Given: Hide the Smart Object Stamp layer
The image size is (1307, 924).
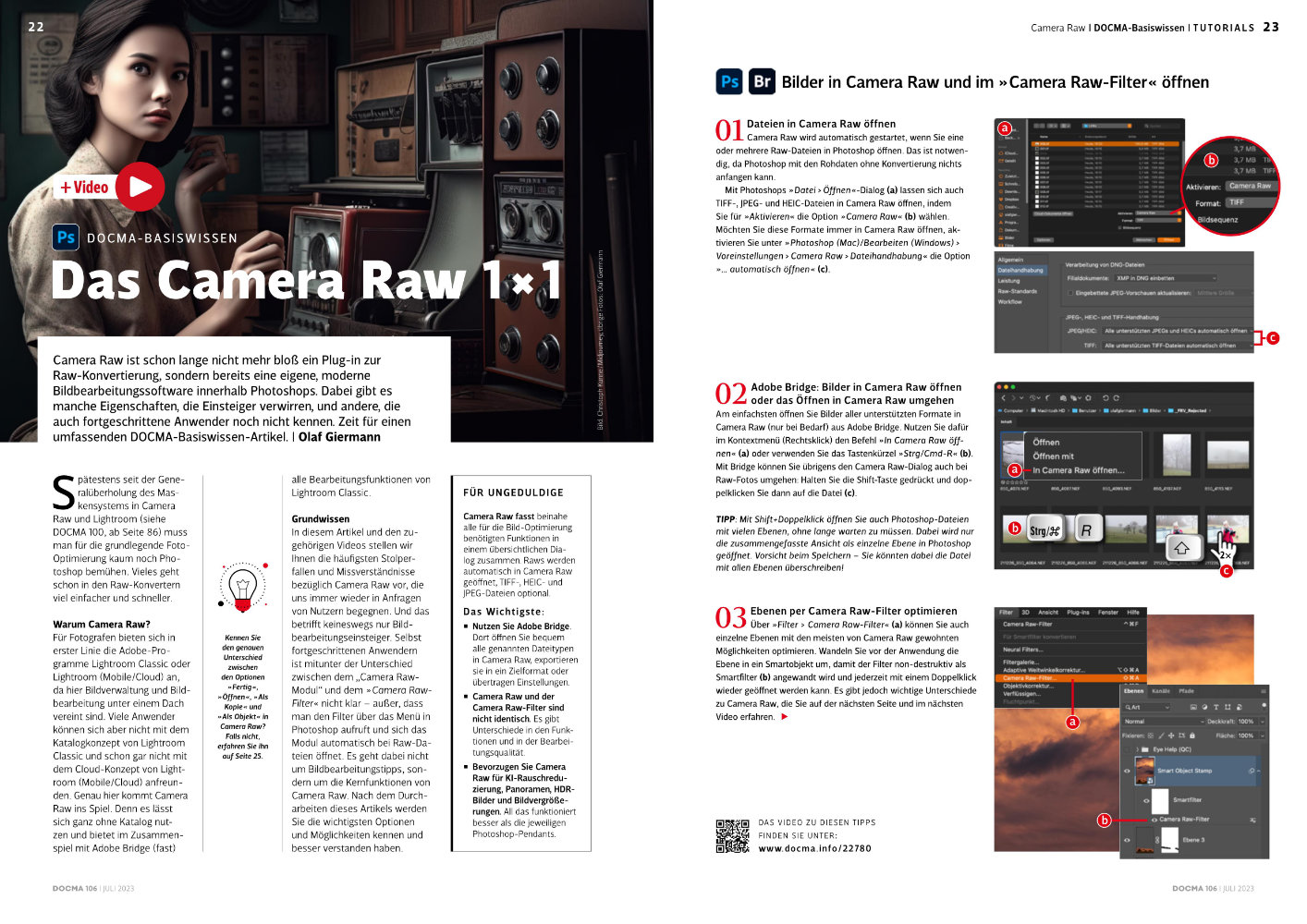Looking at the screenshot, I should 1127,770.
